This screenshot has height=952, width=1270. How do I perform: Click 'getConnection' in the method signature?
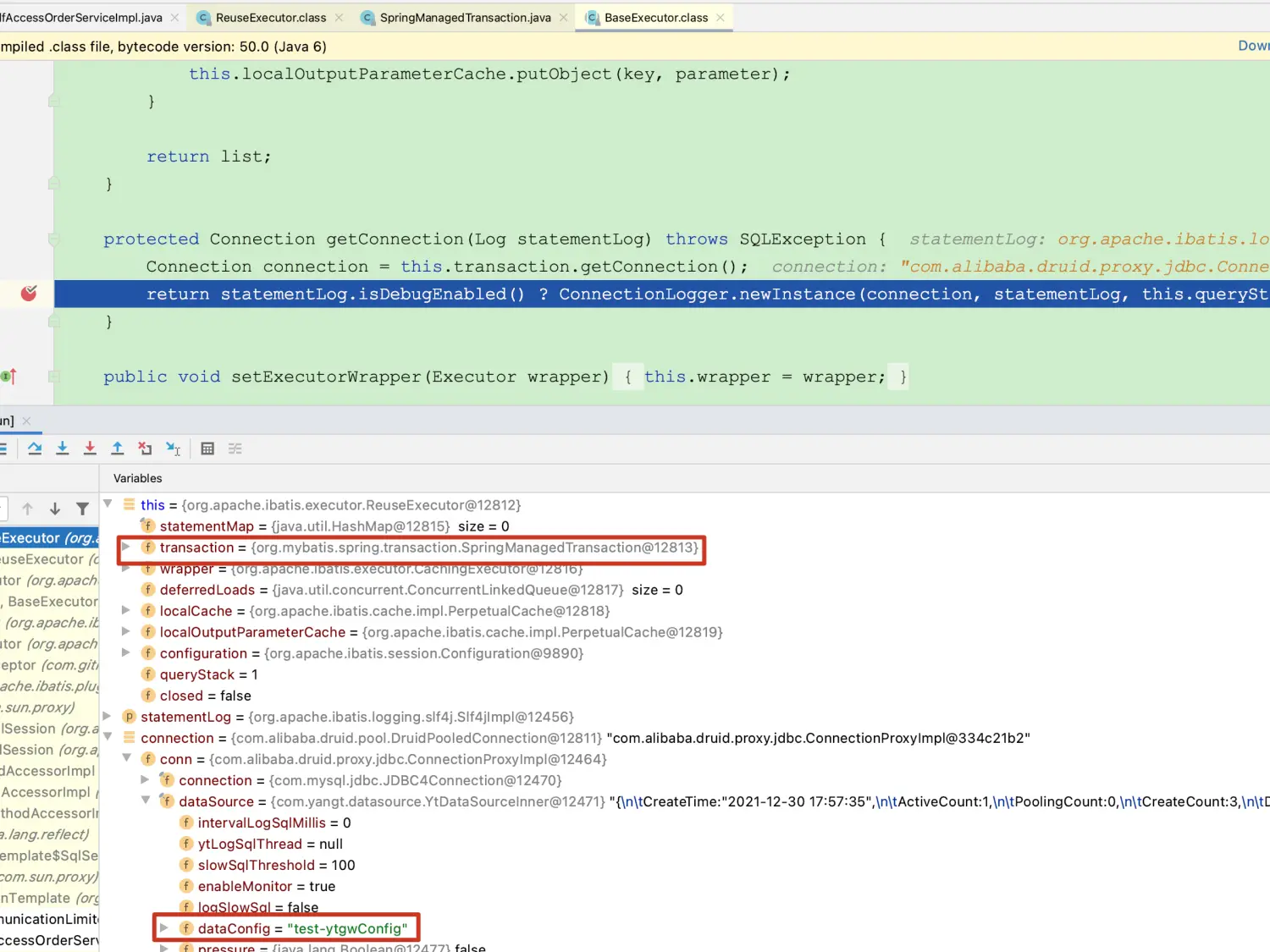pyautogui.click(x=395, y=239)
